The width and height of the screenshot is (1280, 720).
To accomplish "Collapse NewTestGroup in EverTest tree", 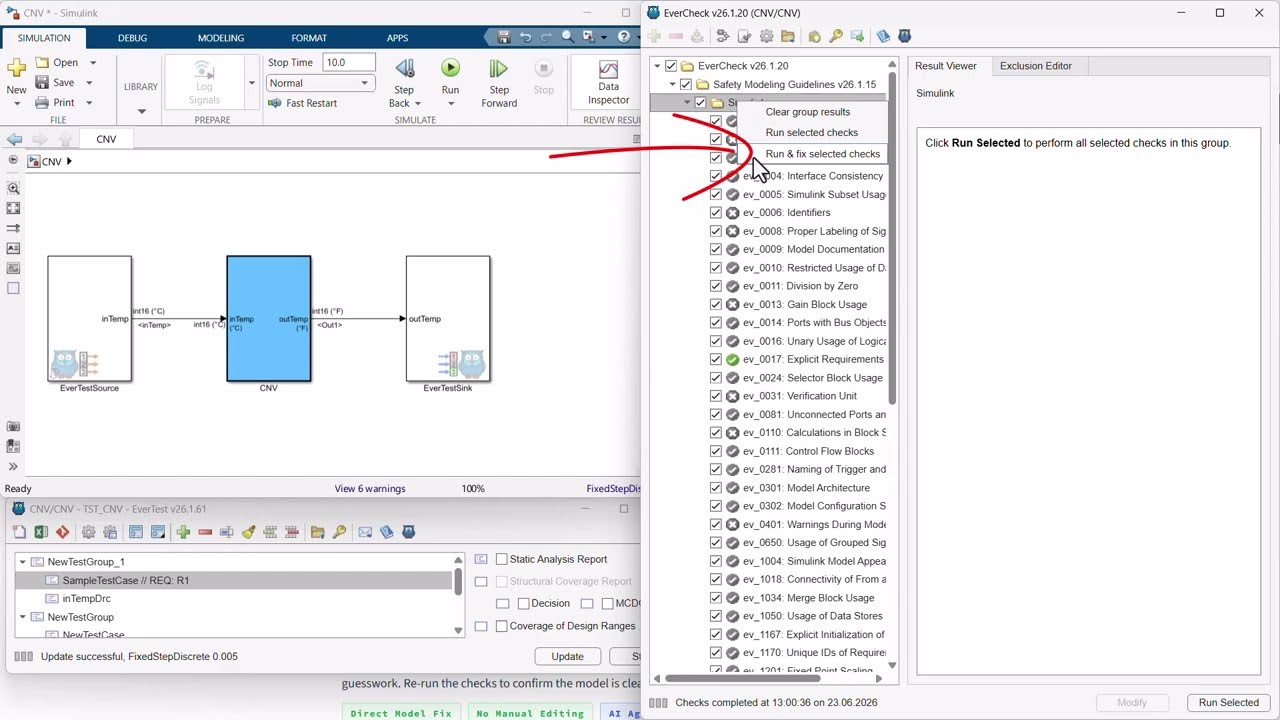I will coord(22,617).
